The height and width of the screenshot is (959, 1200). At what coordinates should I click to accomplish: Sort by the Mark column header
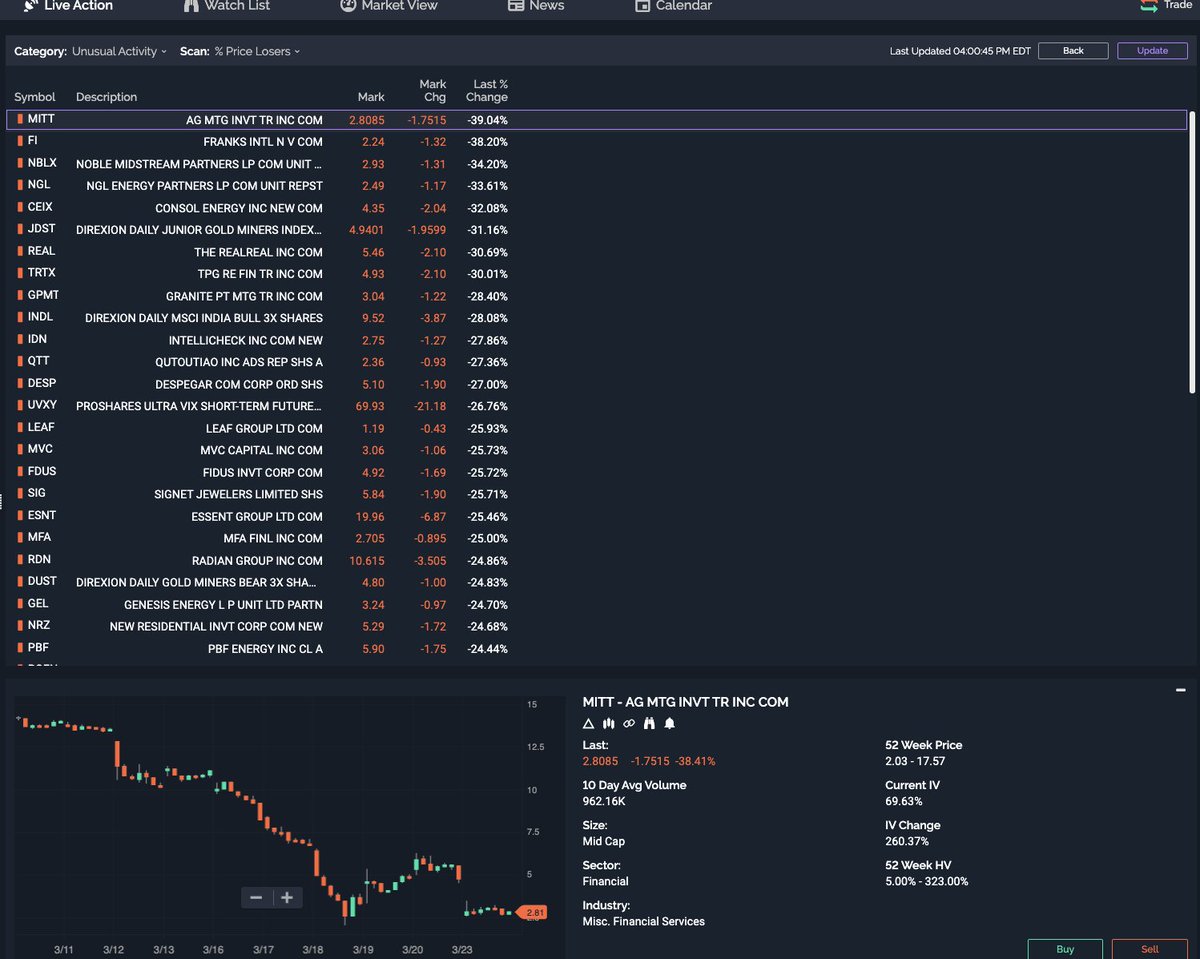point(371,97)
